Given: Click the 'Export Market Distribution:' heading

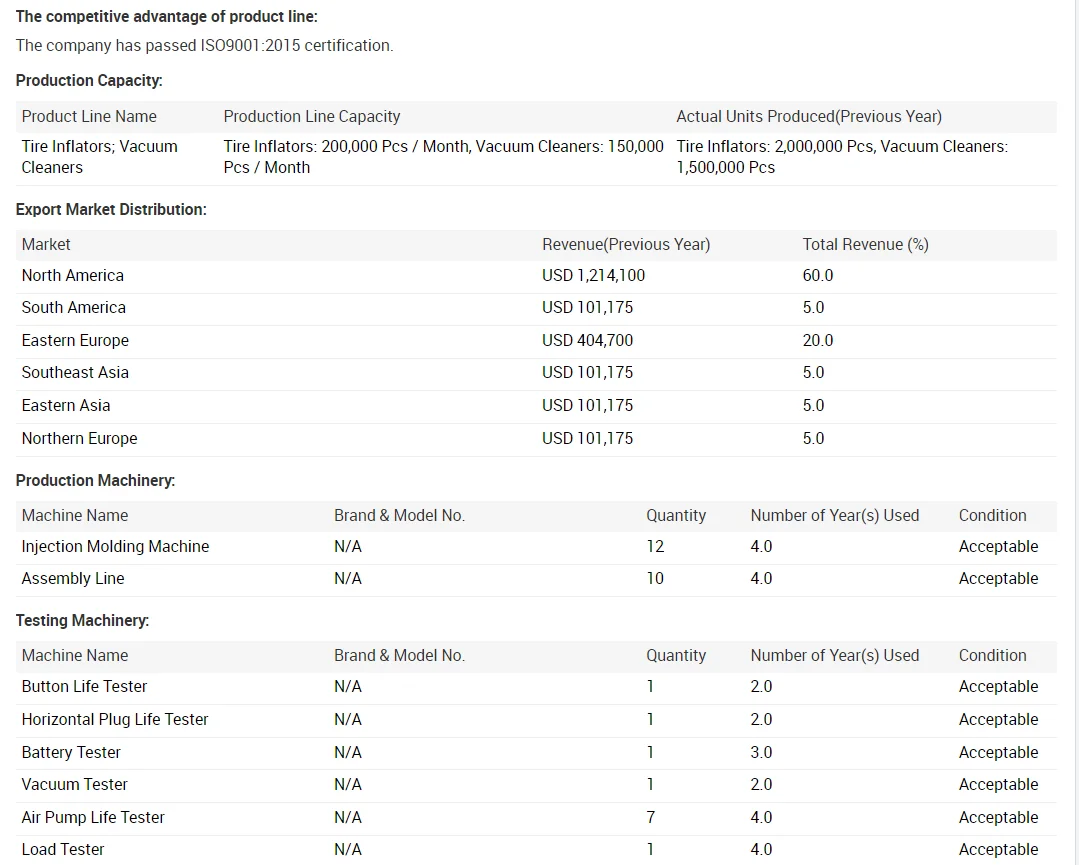Looking at the screenshot, I should click(x=111, y=209).
